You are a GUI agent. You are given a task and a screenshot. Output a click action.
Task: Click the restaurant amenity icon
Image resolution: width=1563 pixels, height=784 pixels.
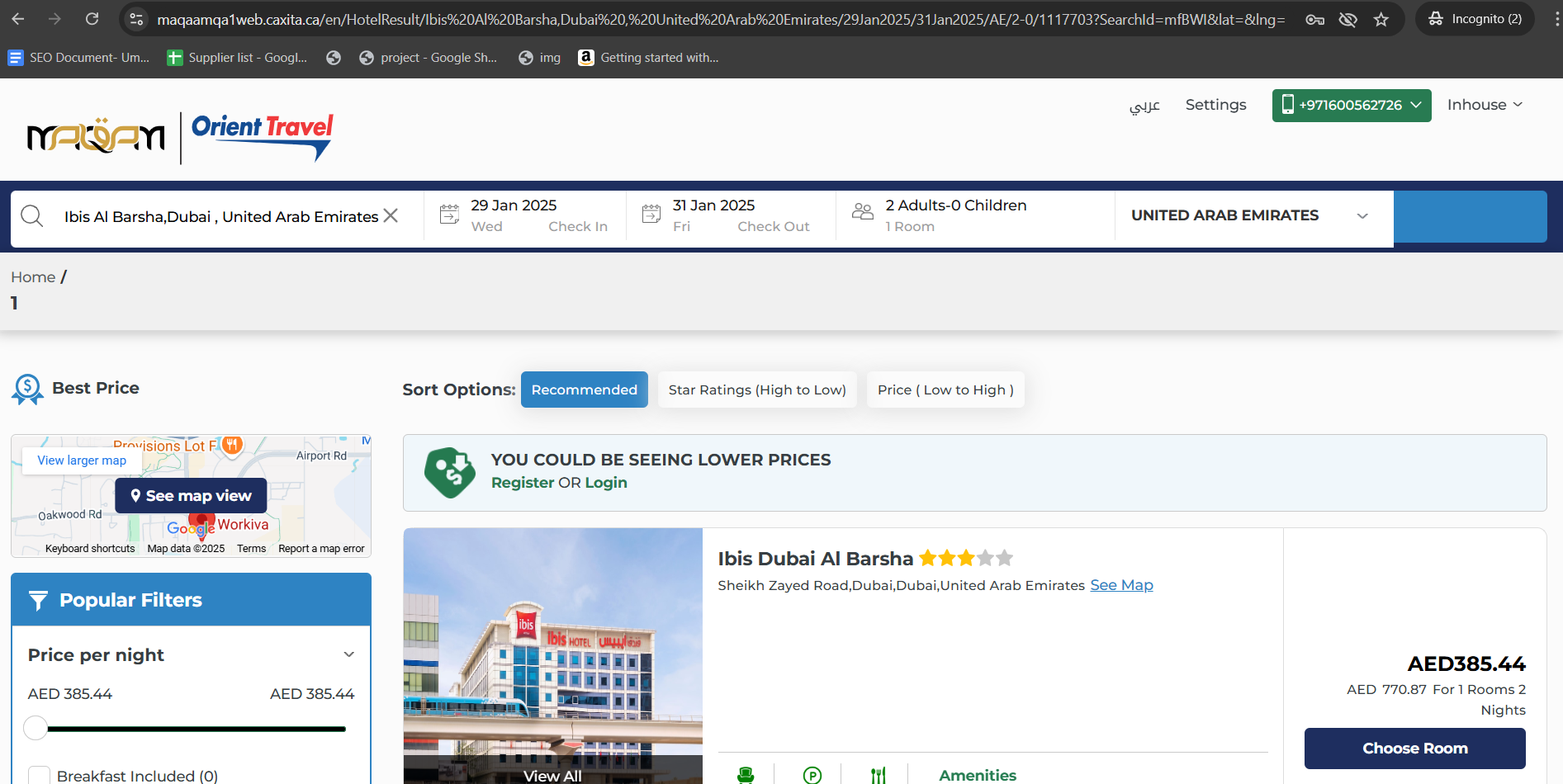pyautogui.click(x=878, y=774)
